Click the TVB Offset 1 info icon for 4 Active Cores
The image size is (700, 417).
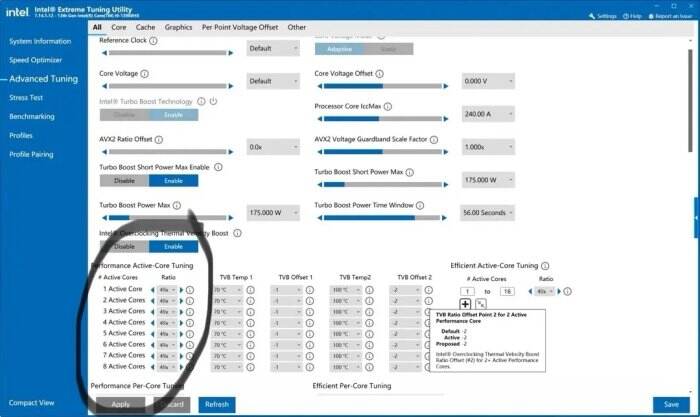click(x=310, y=323)
